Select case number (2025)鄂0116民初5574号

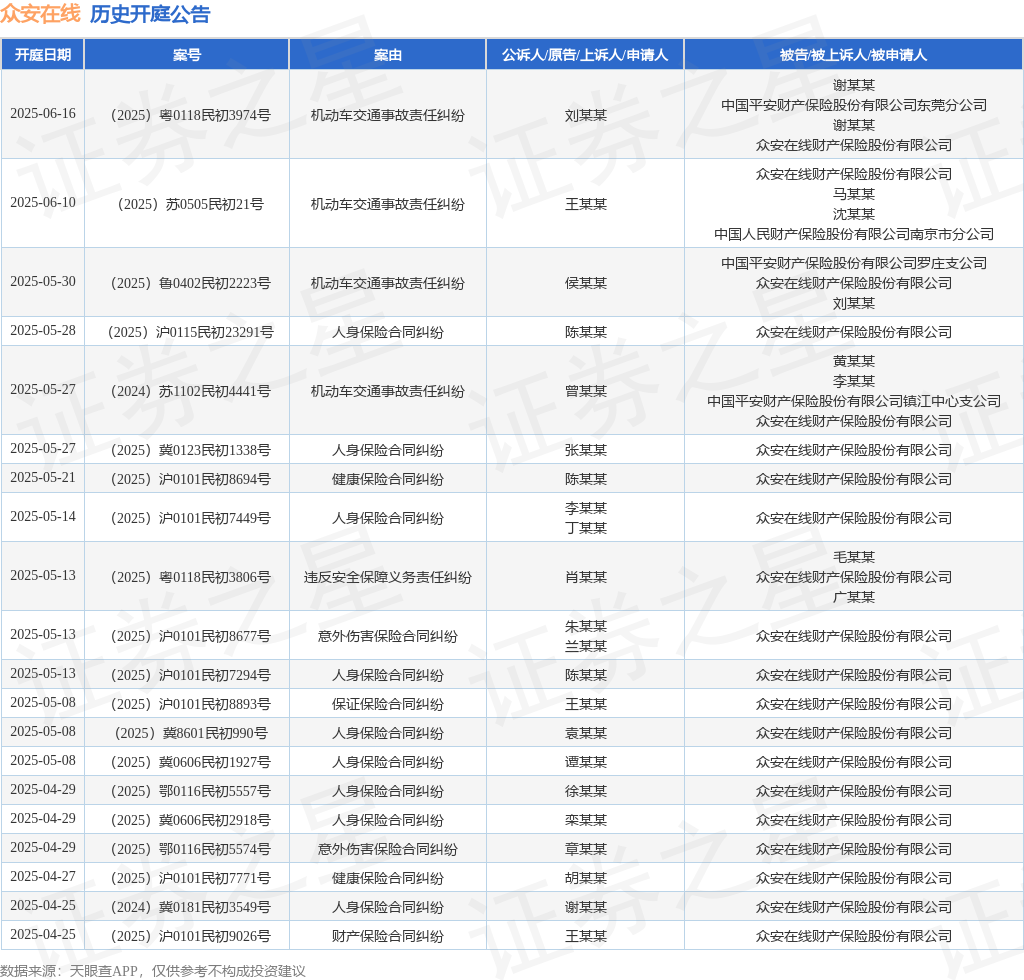click(x=190, y=849)
